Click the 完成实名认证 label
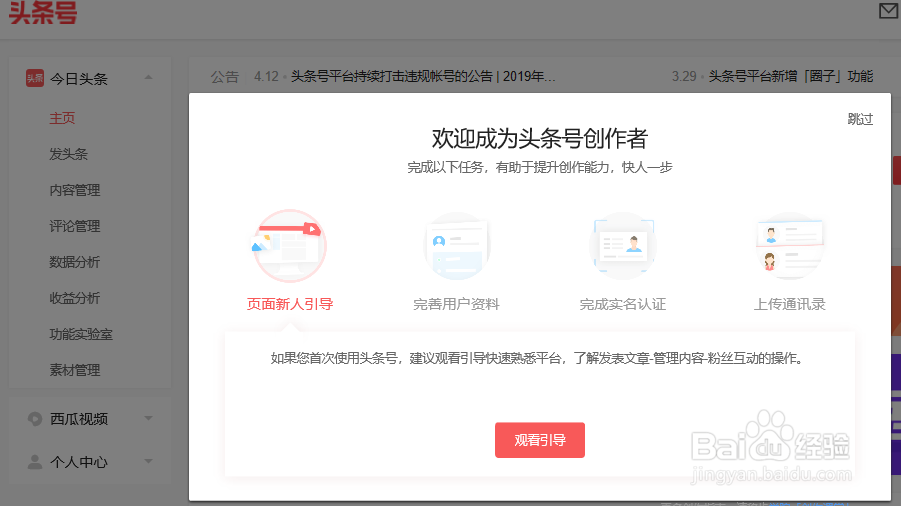Viewport: 901px width, 506px height. [x=623, y=304]
